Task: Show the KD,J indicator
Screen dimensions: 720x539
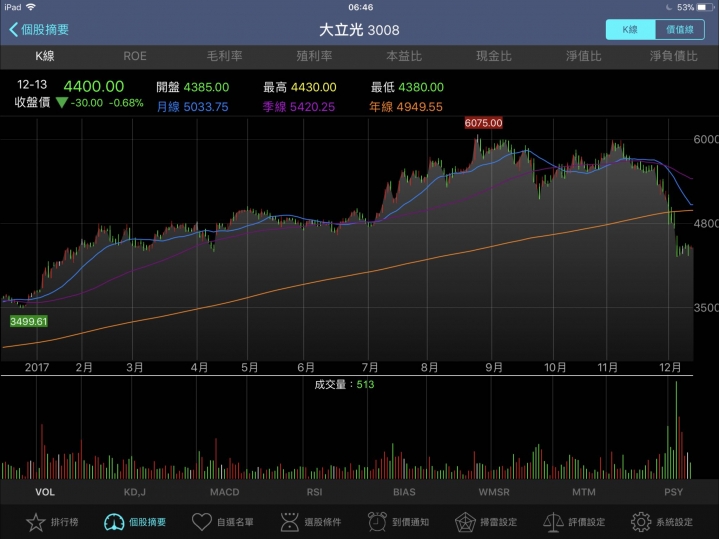Action: coord(135,492)
